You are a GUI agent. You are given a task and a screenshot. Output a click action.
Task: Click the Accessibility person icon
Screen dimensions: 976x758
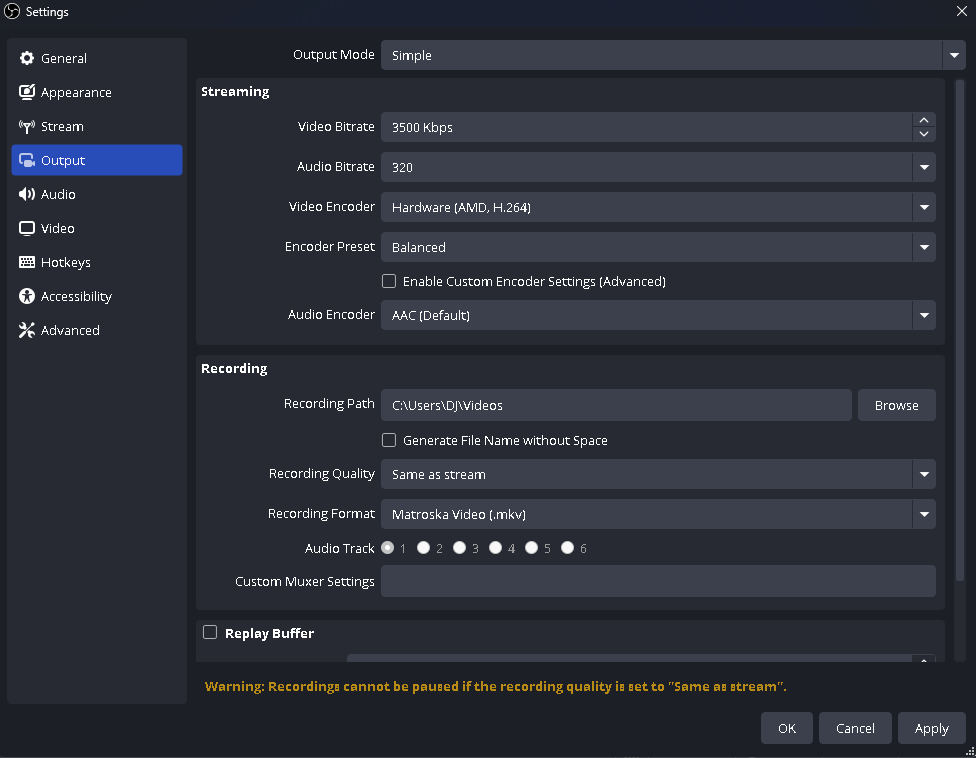(27, 296)
